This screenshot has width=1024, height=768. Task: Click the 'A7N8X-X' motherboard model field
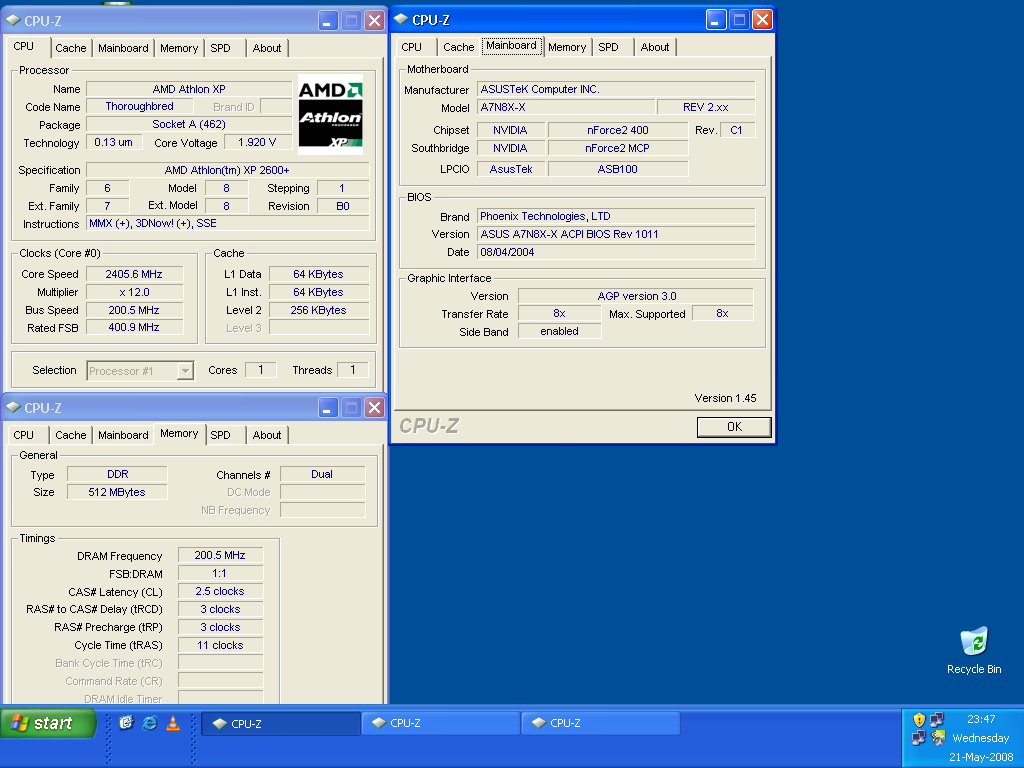coord(566,107)
